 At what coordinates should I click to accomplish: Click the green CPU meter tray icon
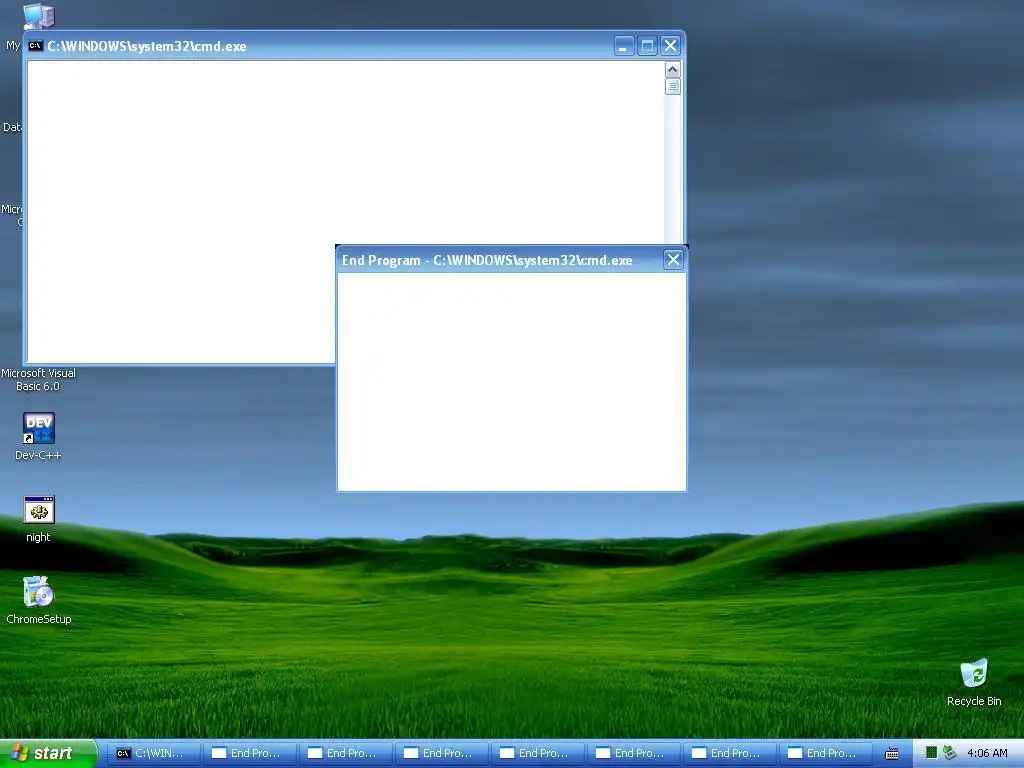(x=932, y=753)
